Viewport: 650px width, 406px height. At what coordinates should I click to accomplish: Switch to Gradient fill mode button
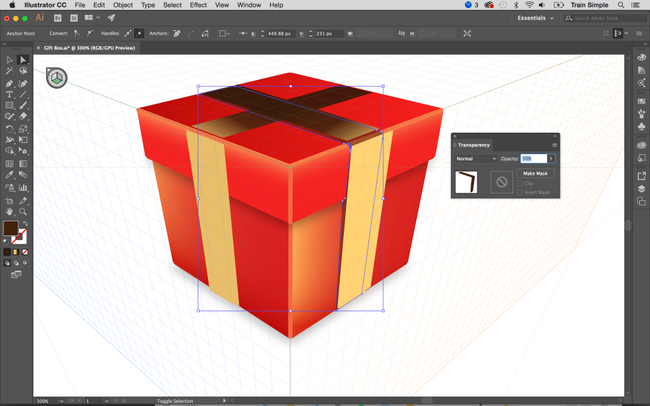tap(16, 252)
